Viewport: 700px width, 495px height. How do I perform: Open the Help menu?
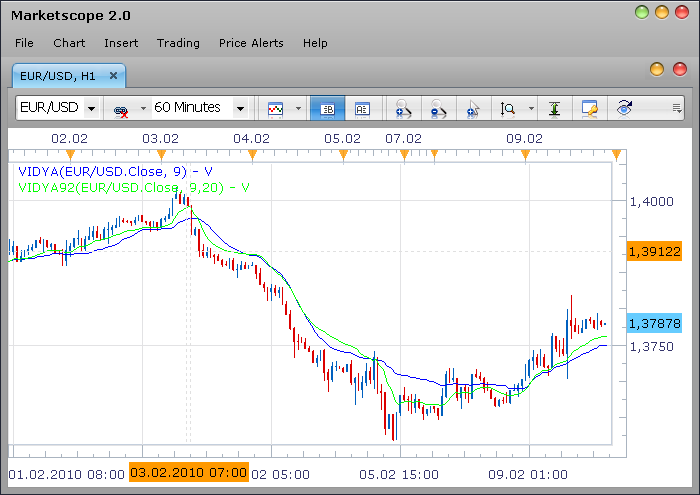click(315, 43)
